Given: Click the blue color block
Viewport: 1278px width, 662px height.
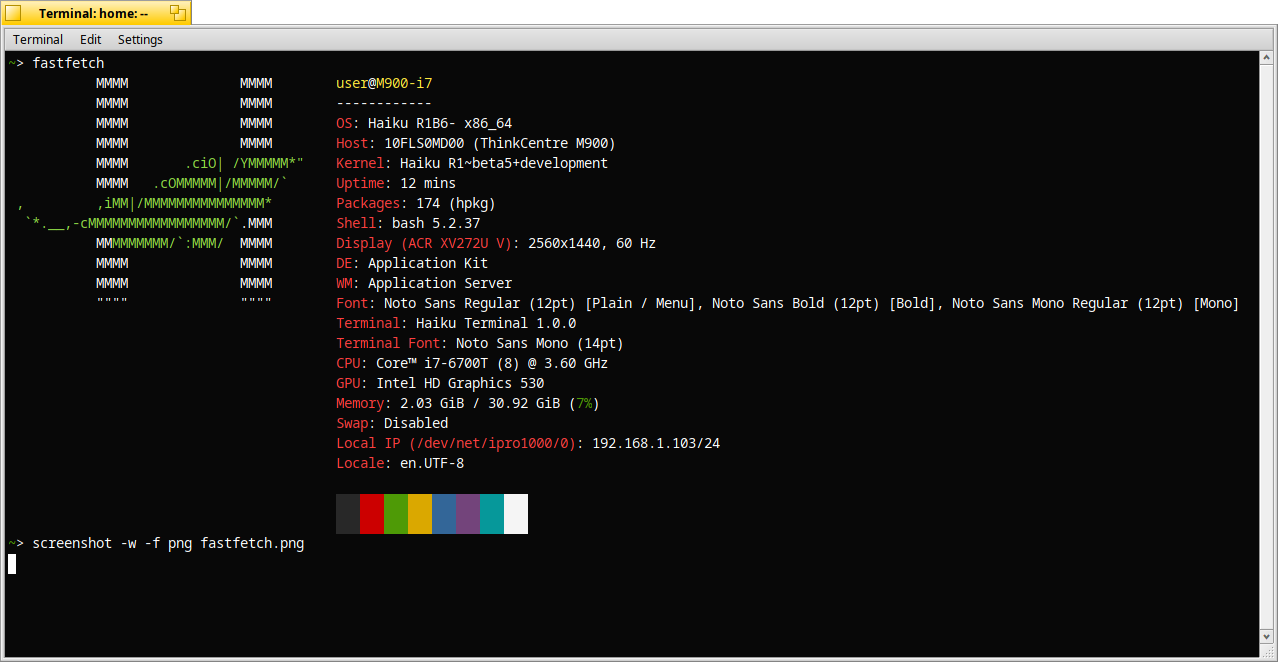Looking at the screenshot, I should (x=444, y=514).
